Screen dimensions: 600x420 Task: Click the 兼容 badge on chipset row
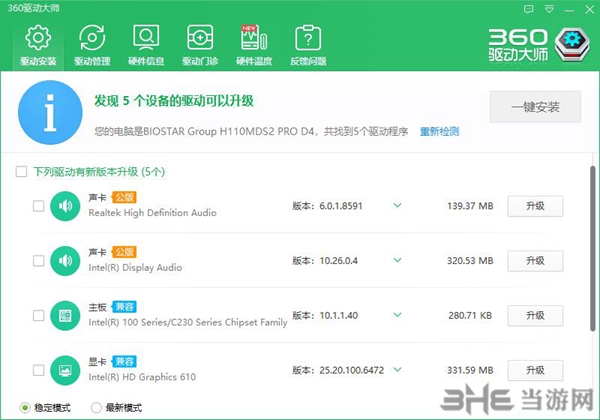pos(124,307)
